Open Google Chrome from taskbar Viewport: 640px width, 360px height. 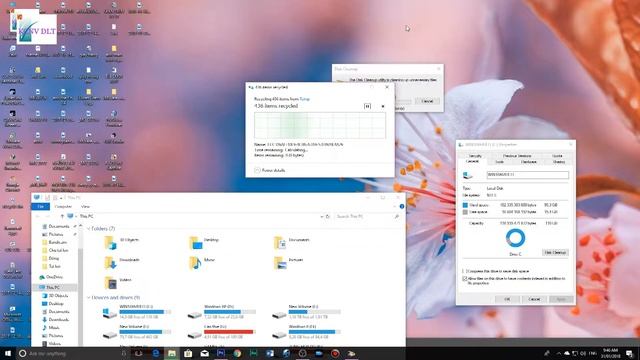tap(237, 353)
